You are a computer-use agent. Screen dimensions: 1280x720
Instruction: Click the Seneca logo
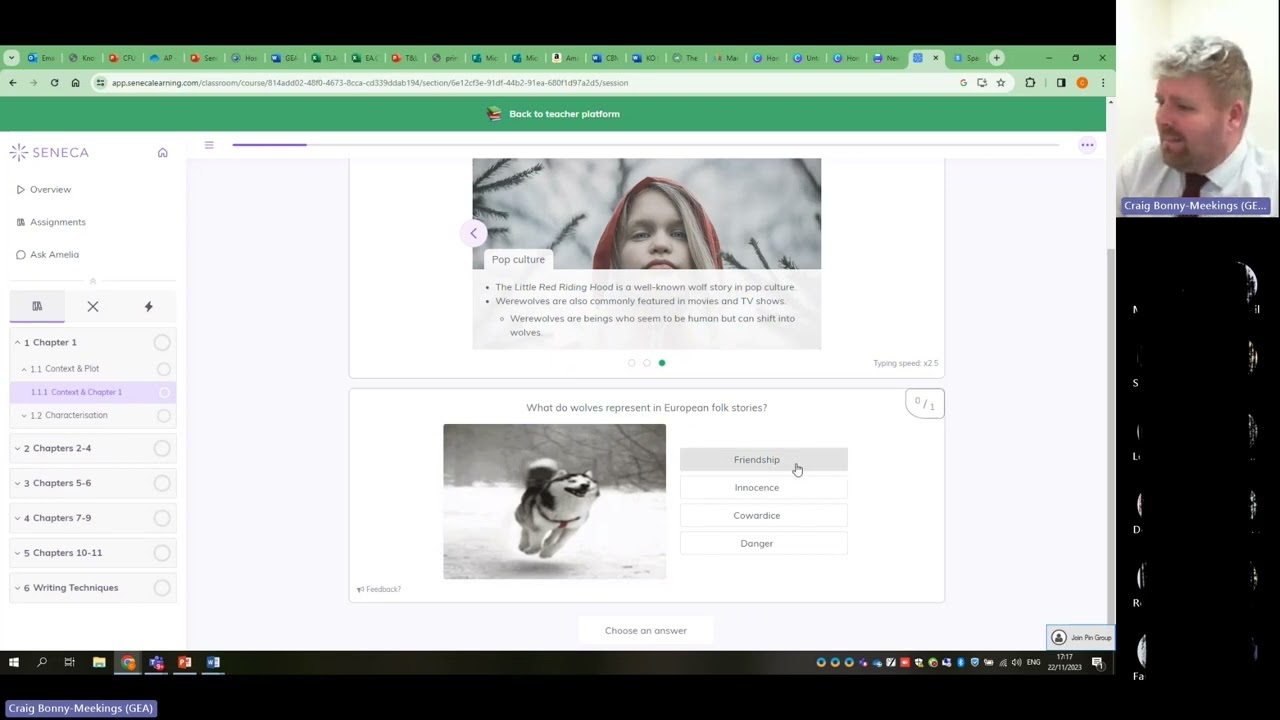click(x=49, y=152)
